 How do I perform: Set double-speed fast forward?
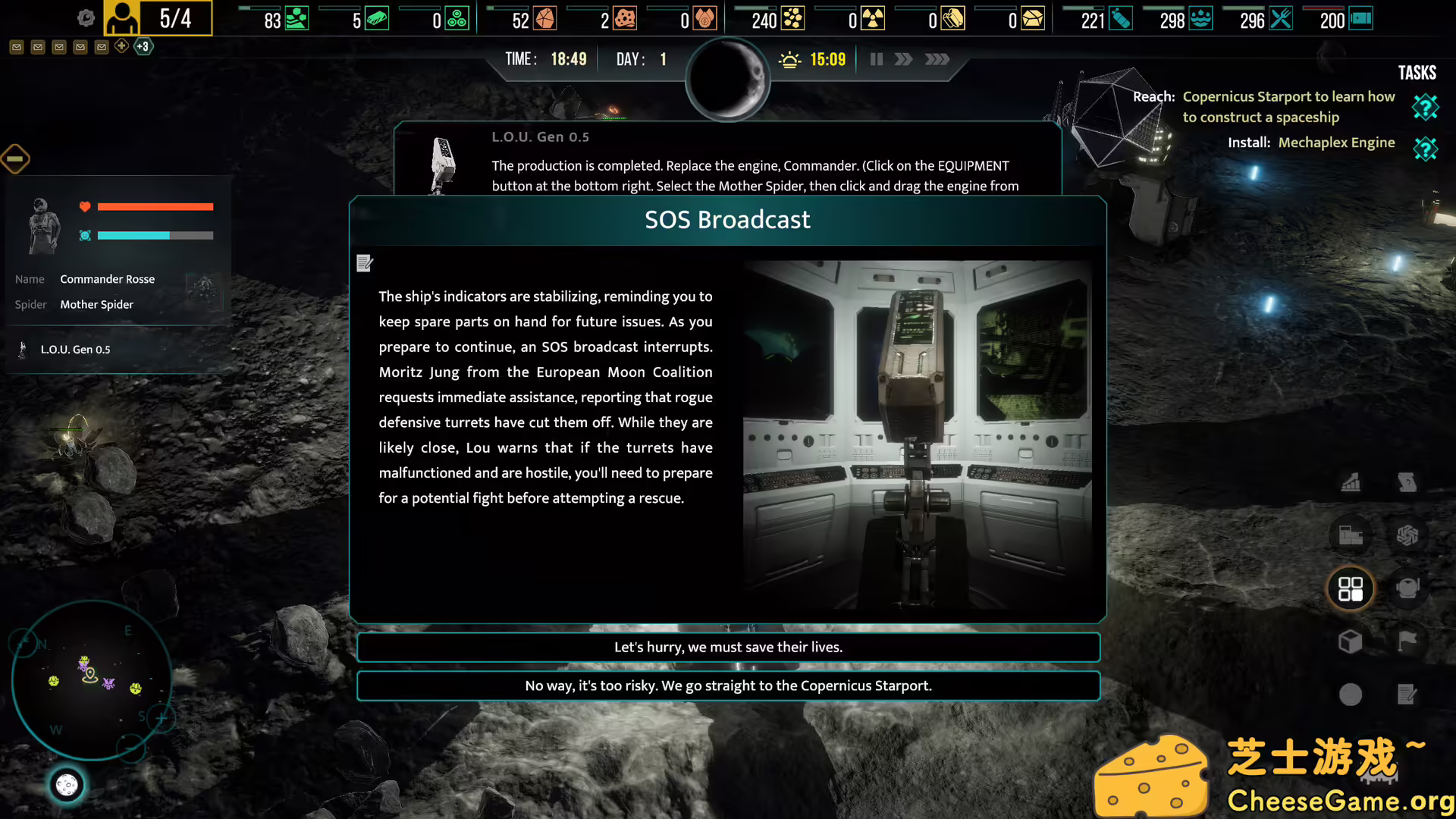[903, 59]
